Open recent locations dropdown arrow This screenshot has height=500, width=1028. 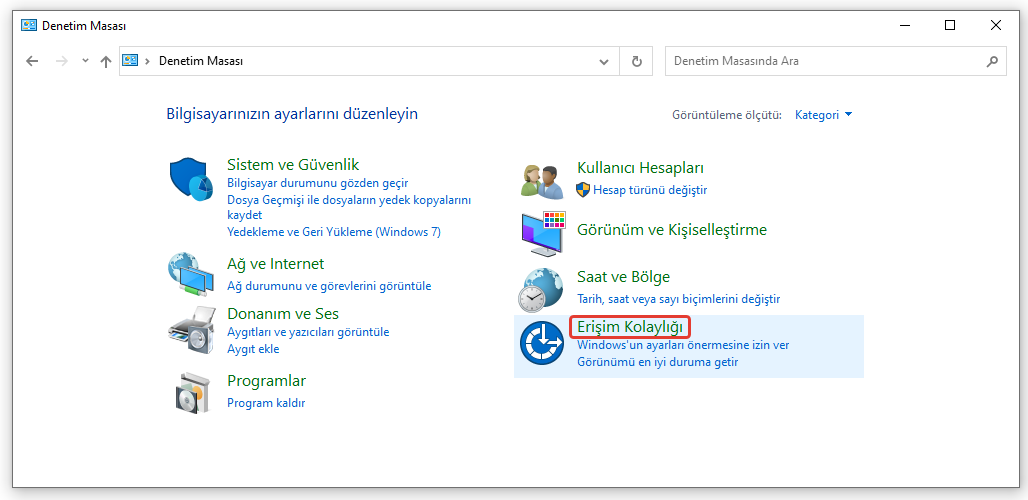(x=85, y=61)
